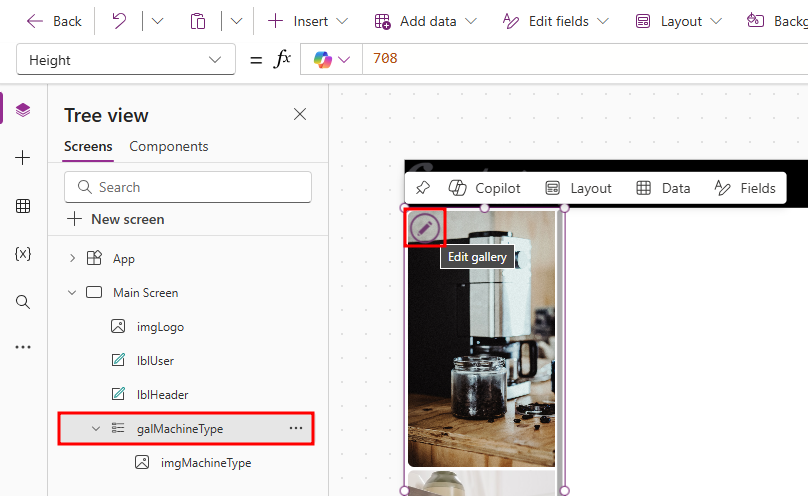Click Fields on the floating toolbar

pos(745,188)
